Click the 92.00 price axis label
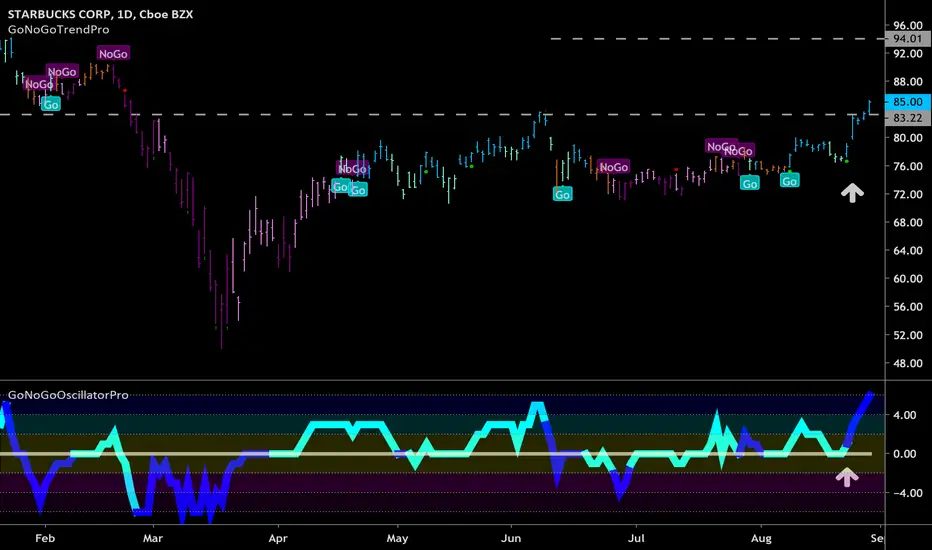 pyautogui.click(x=908, y=54)
